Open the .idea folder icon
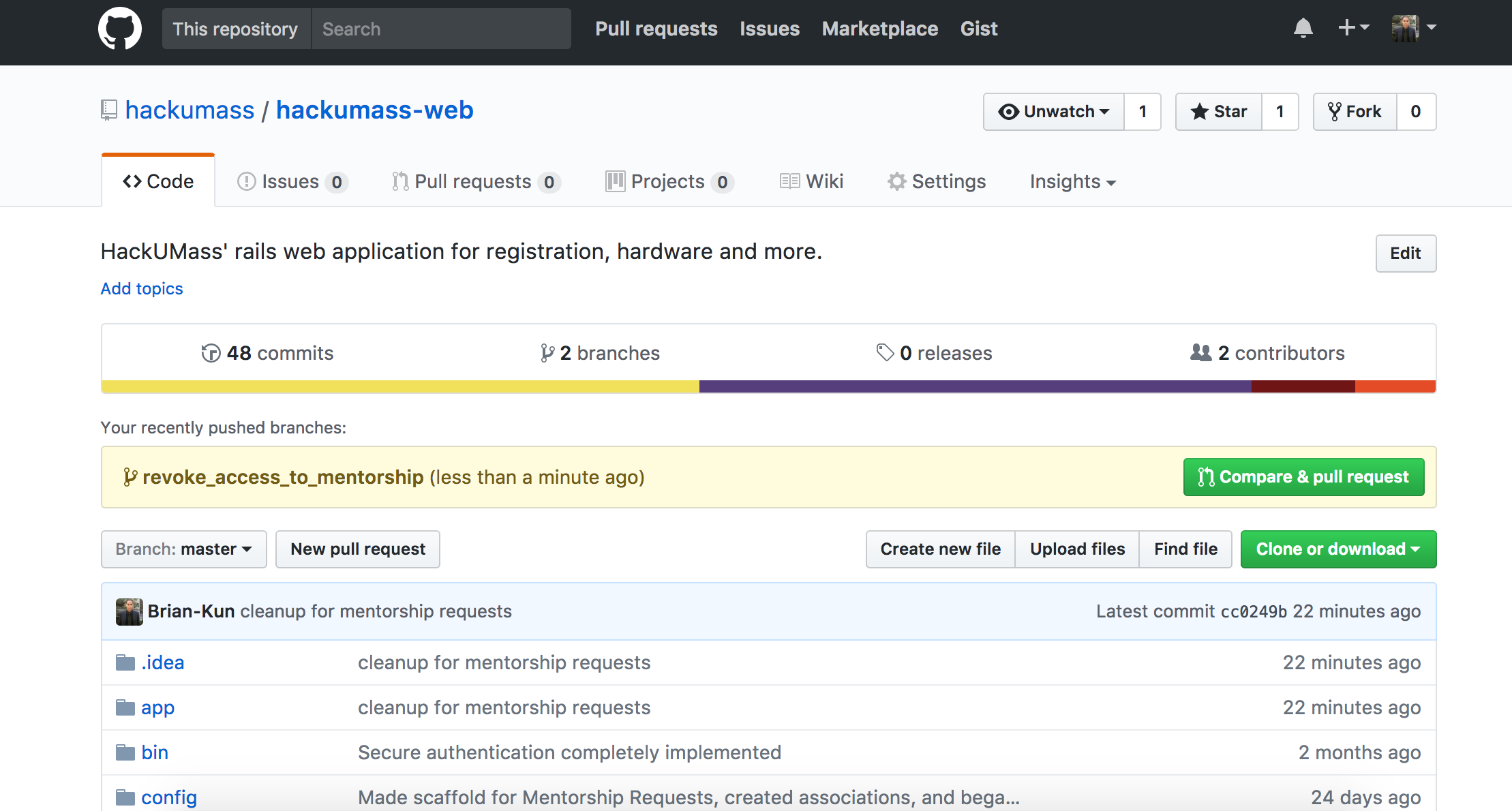Image resolution: width=1512 pixels, height=811 pixels. [x=125, y=662]
